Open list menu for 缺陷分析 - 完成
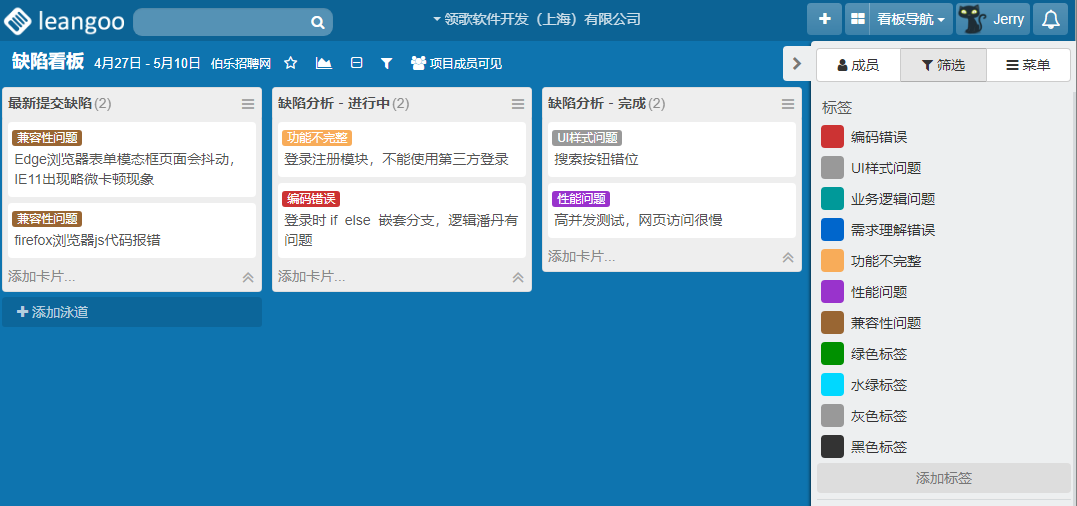 pyautogui.click(x=788, y=104)
